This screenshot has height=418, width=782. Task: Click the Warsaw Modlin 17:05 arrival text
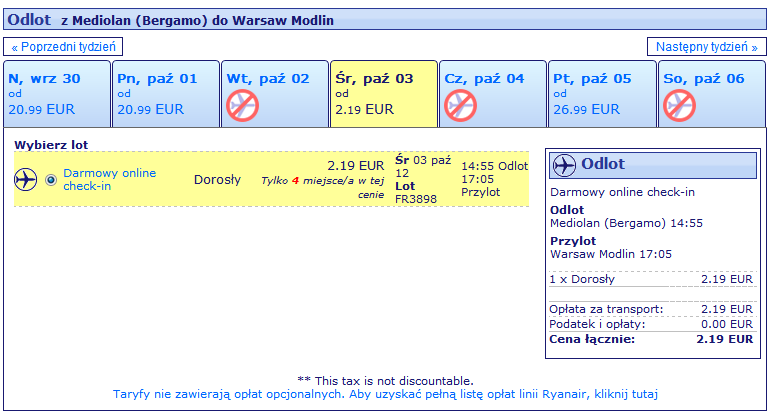point(611,254)
